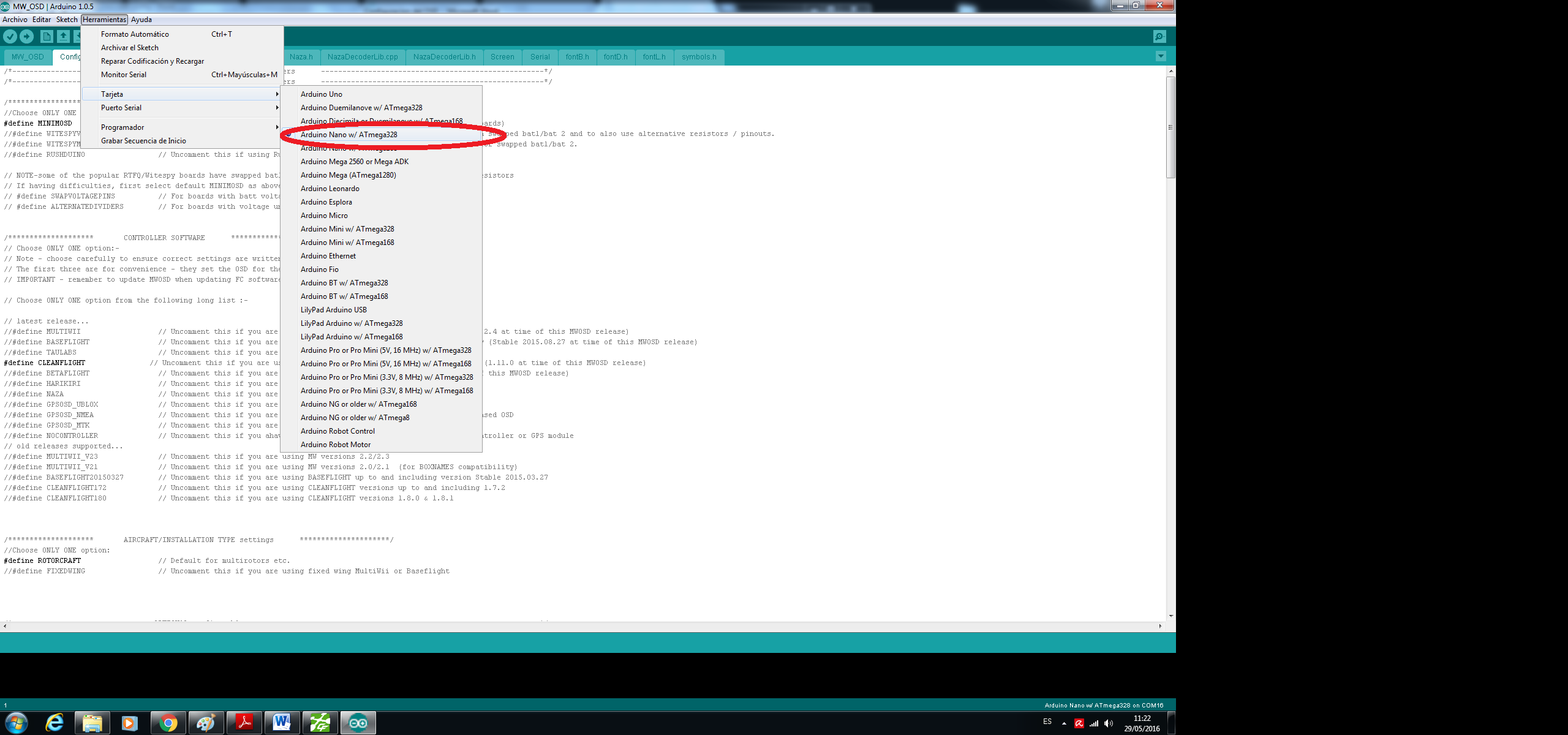
Task: Choose Formato Automático menu item
Action: [x=182, y=34]
